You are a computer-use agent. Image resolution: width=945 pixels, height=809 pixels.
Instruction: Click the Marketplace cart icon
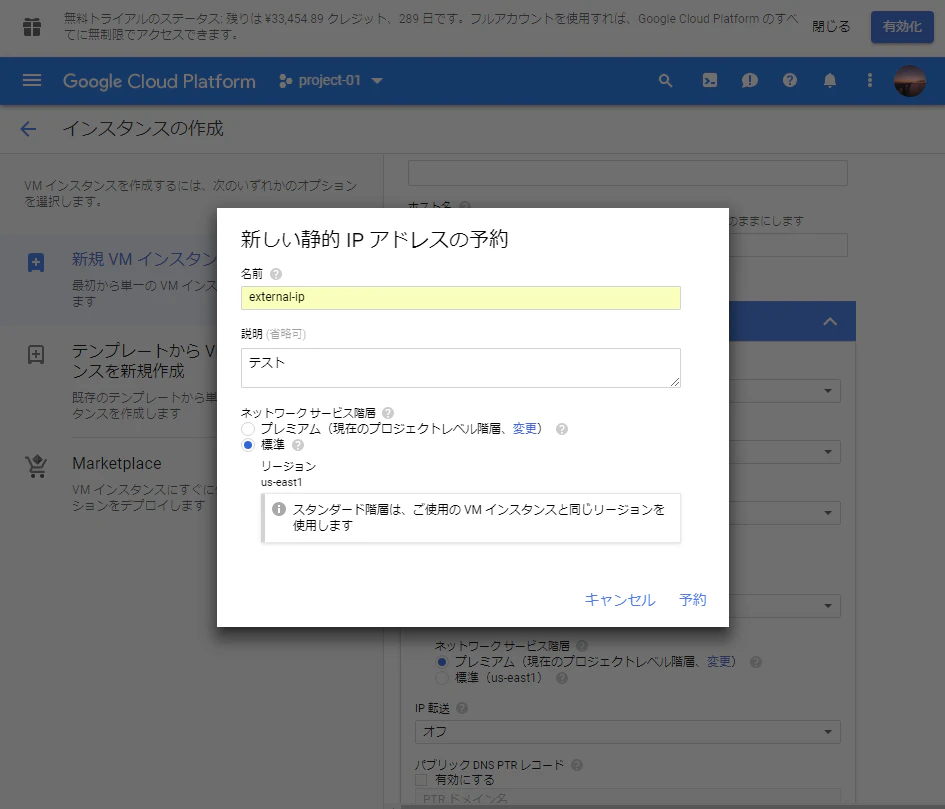(x=36, y=466)
